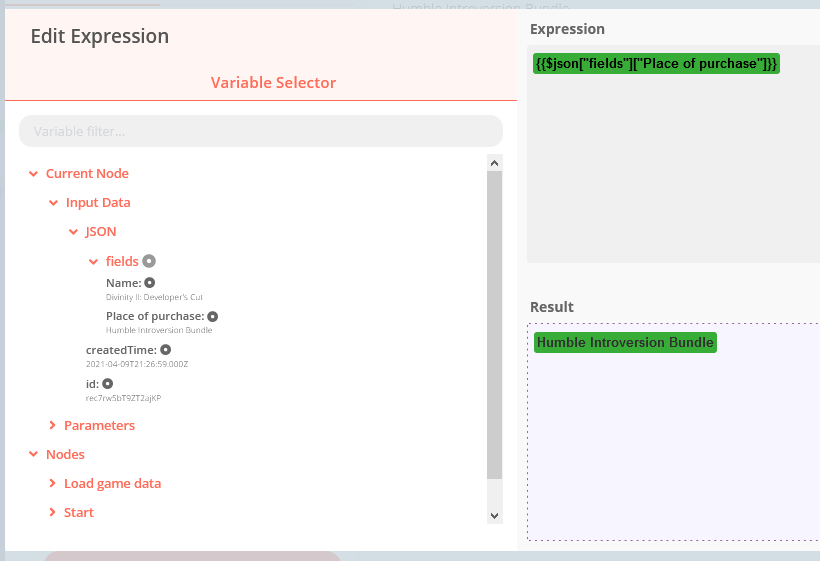Collapse the fields tree branch

point(94,262)
